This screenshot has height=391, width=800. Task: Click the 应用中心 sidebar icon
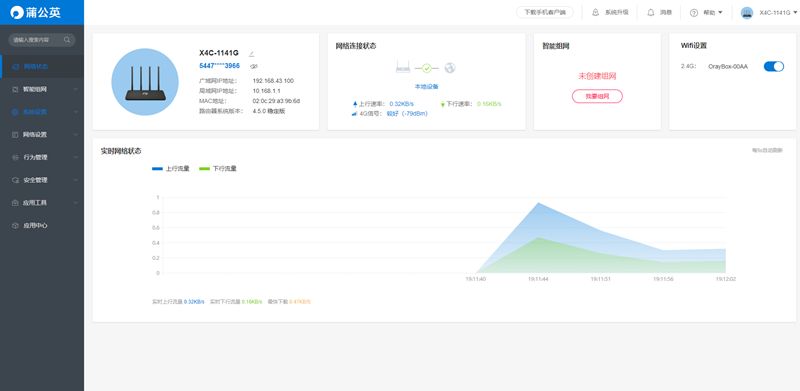[15, 225]
